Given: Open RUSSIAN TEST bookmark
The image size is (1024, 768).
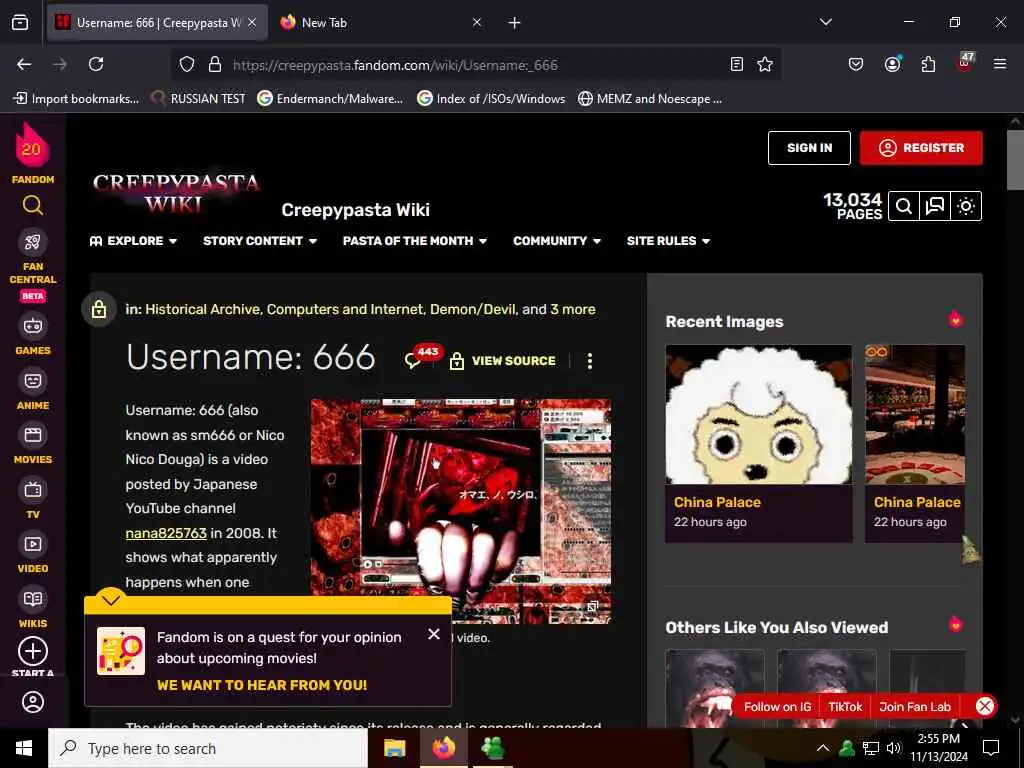Looking at the screenshot, I should tap(199, 99).
